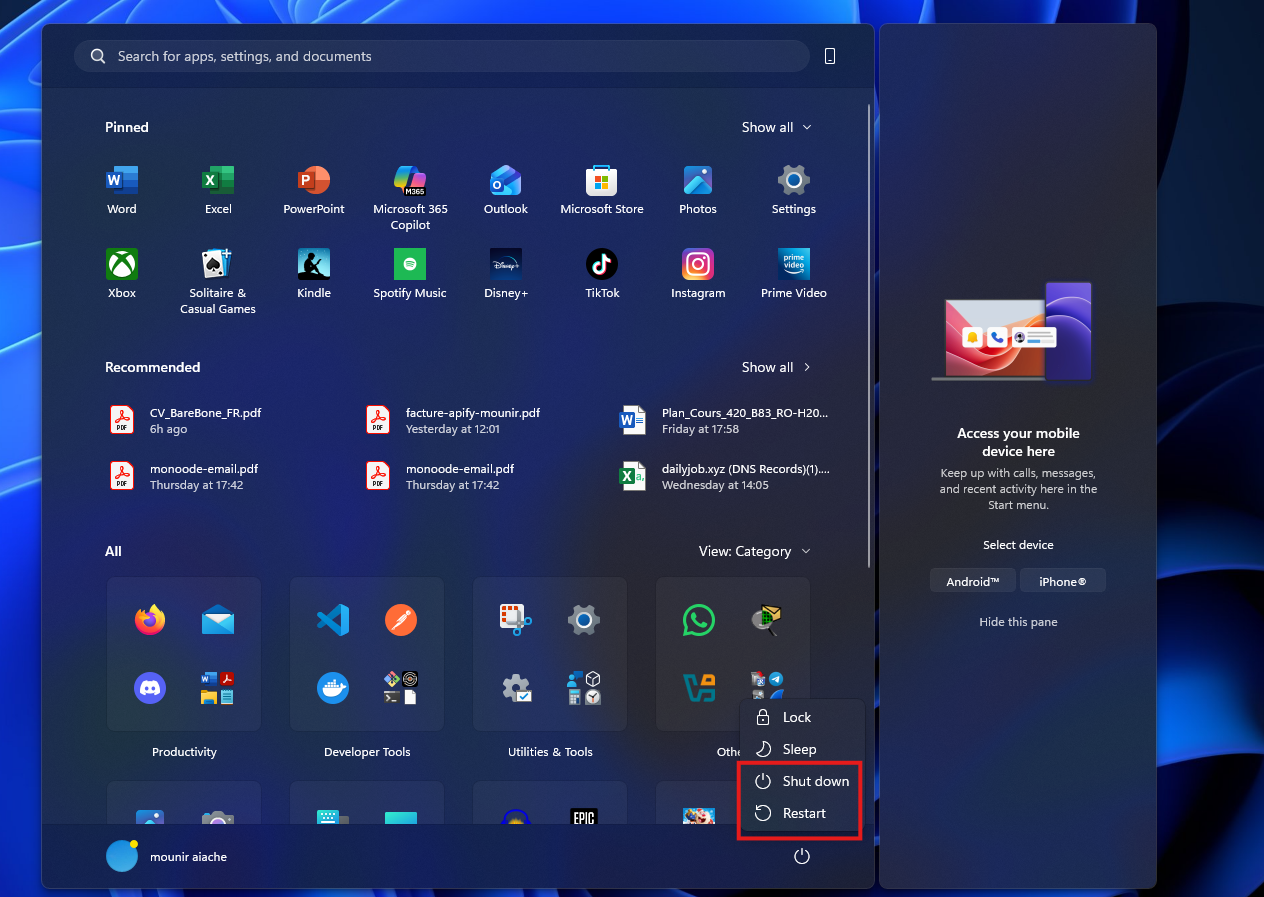
Task: Launch Snipping Tool in Utilities & Tools
Action: [x=516, y=620]
